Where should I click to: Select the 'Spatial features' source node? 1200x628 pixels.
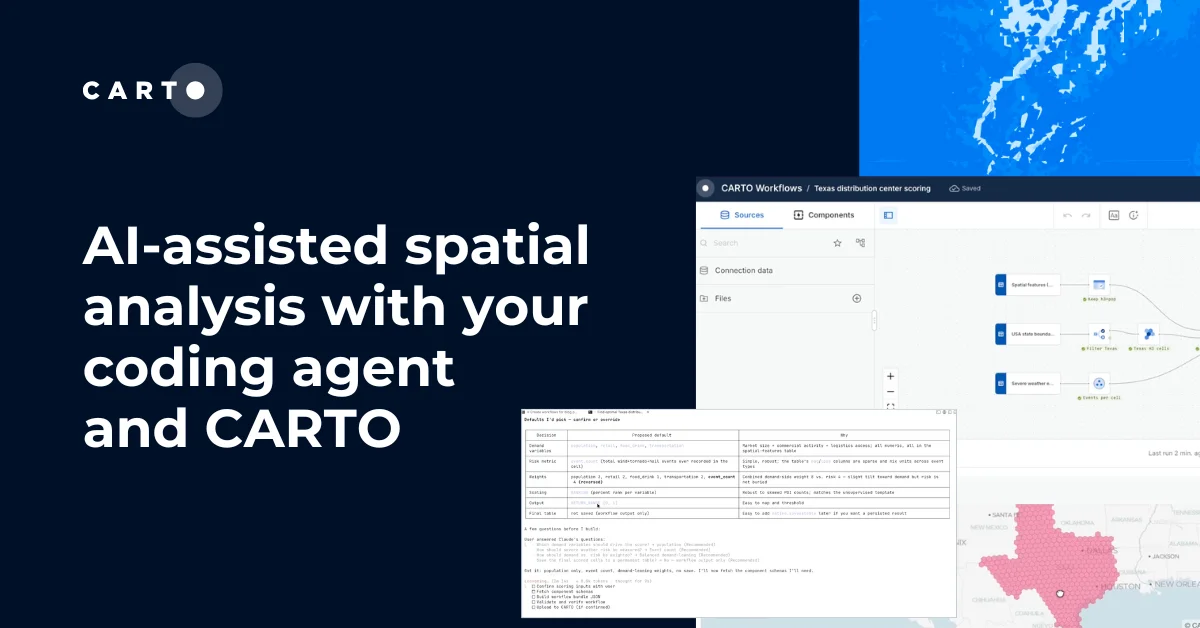click(x=1027, y=285)
